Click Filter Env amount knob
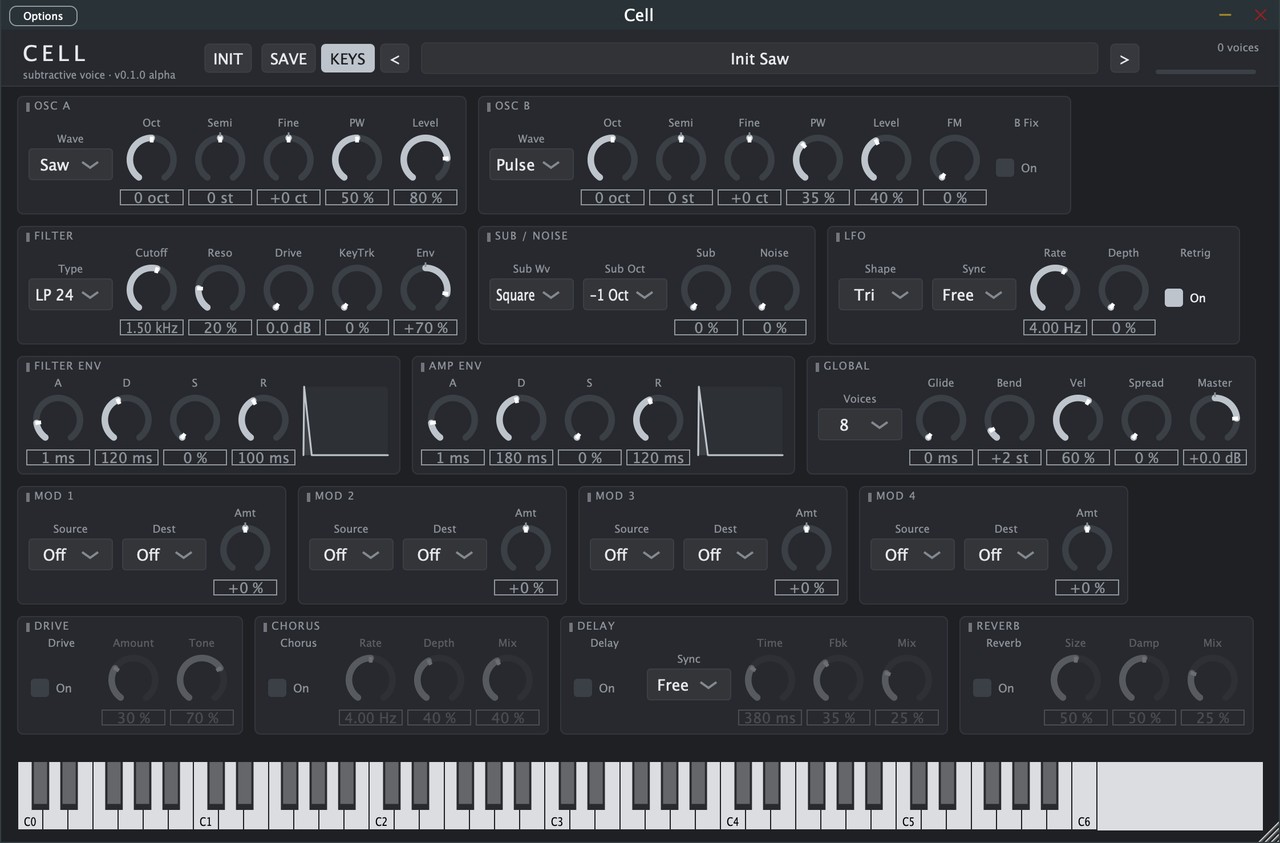 [x=426, y=290]
